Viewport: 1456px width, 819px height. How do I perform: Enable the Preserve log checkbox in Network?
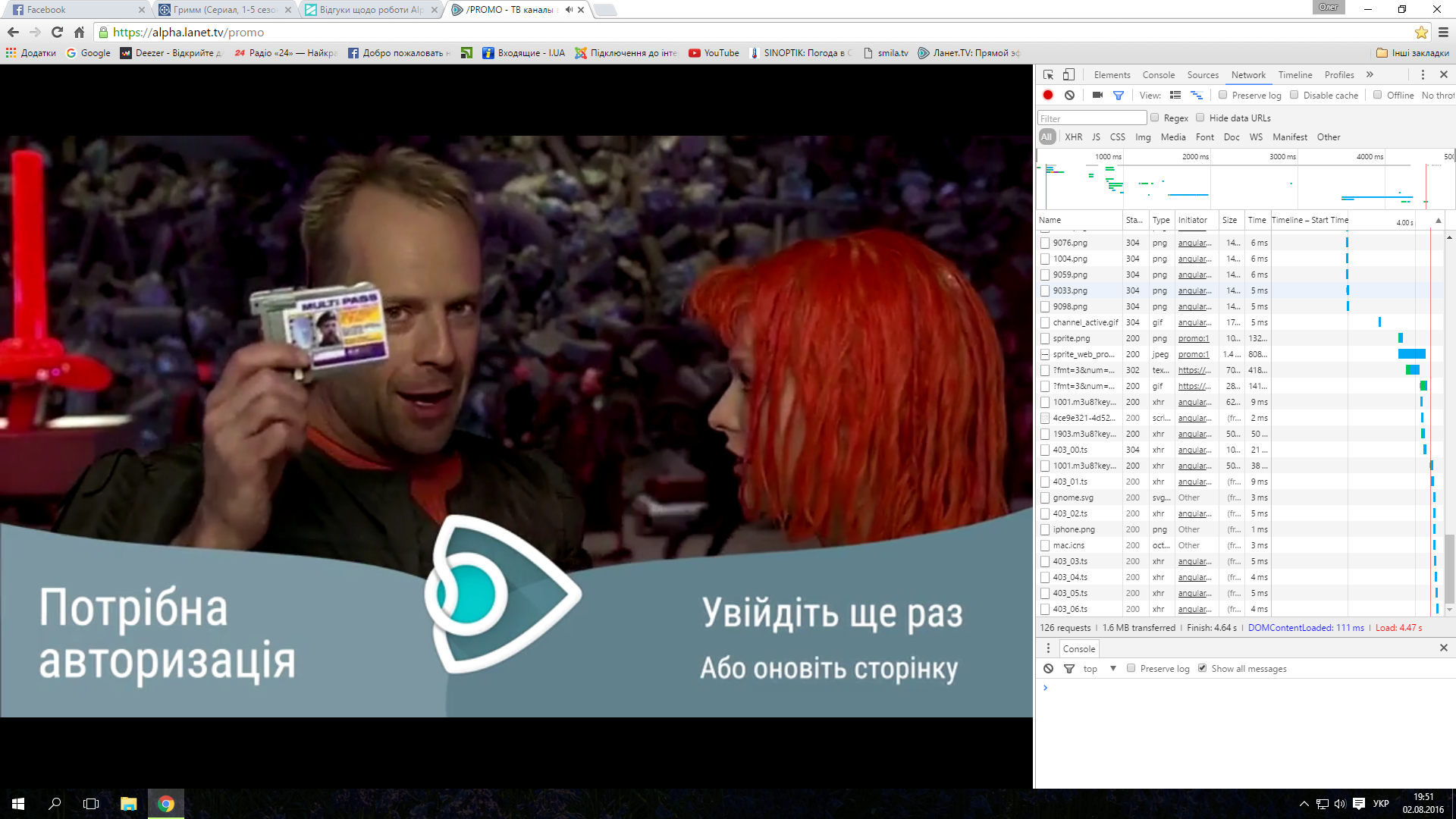tap(1222, 95)
